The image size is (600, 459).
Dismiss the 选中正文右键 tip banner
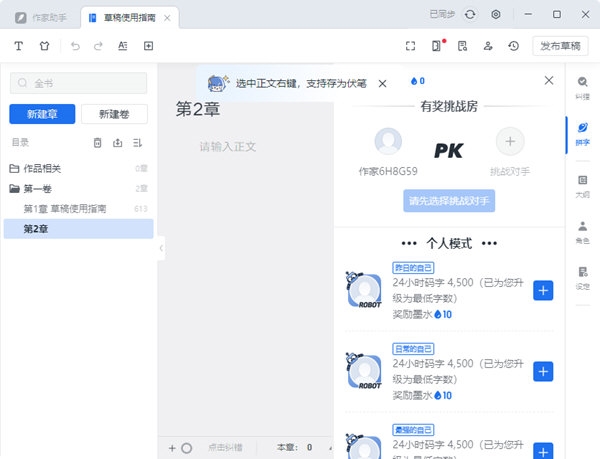tap(382, 83)
